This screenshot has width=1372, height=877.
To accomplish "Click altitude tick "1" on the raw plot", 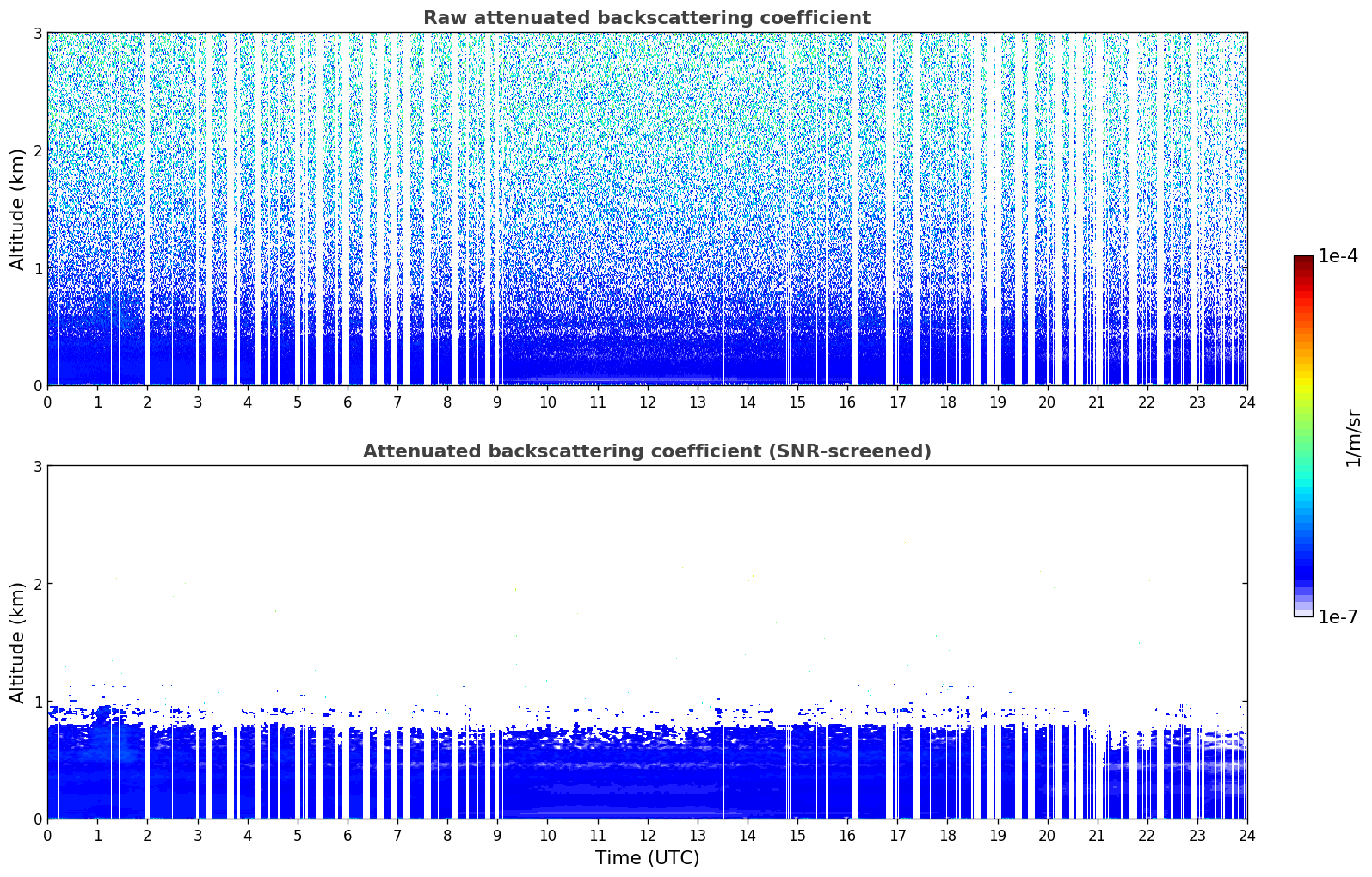I will (38, 268).
